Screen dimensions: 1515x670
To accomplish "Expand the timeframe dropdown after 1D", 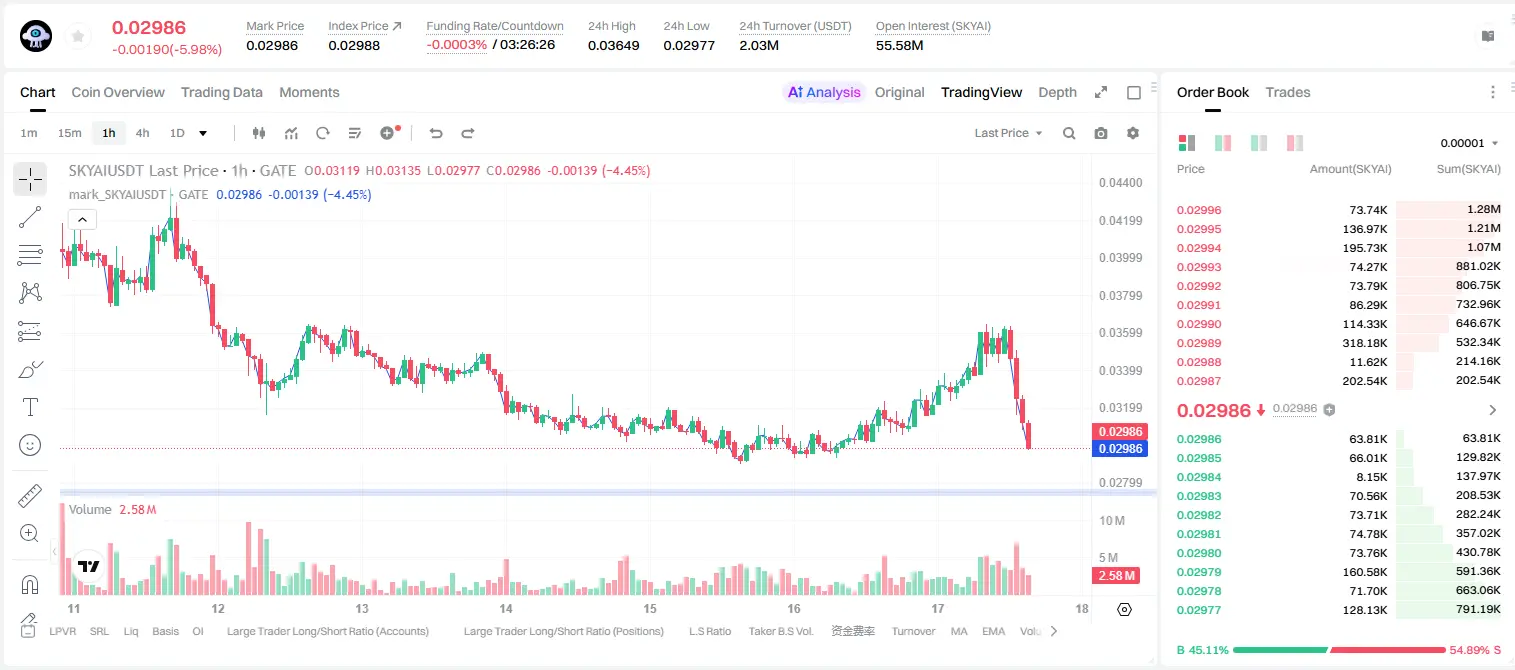I will (203, 133).
